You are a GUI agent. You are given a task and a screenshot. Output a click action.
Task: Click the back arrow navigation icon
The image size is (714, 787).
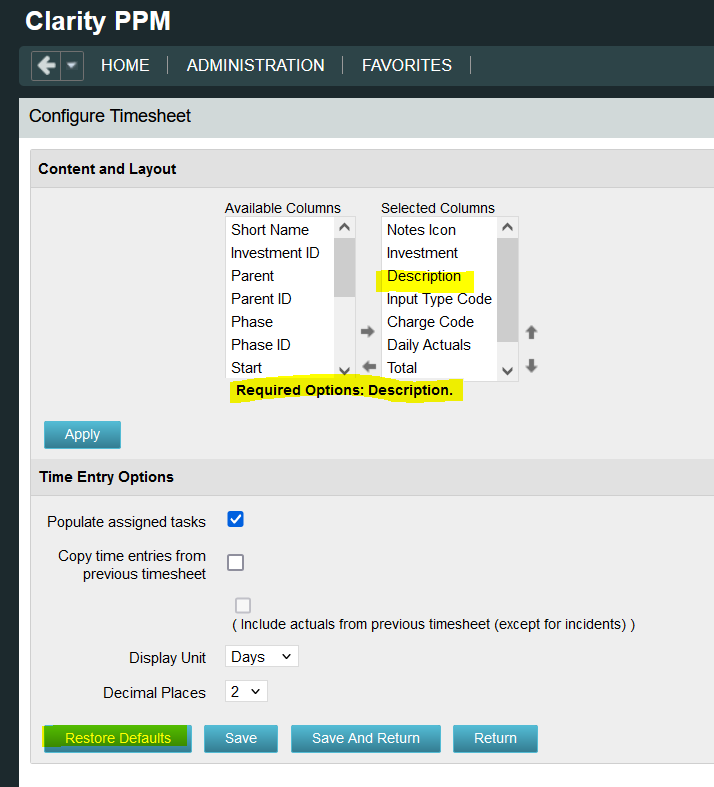pos(46,65)
